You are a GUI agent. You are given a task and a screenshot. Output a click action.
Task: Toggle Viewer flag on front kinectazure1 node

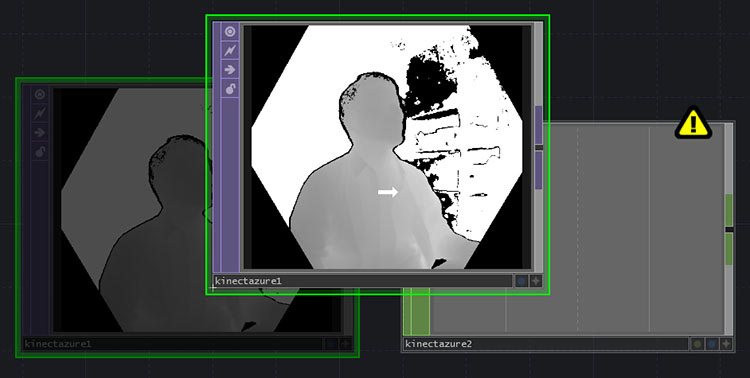230,32
